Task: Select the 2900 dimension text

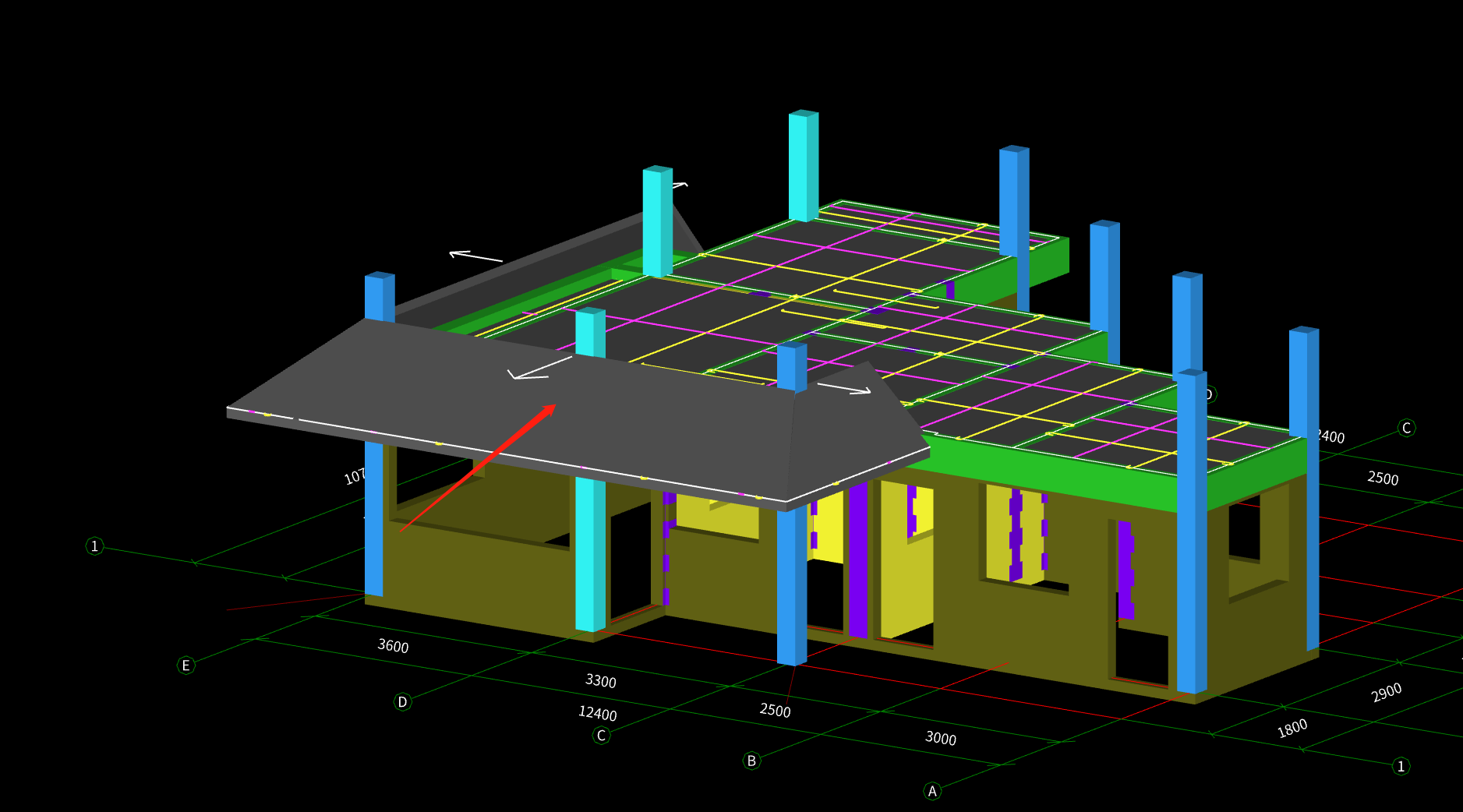Action: 1387,692
